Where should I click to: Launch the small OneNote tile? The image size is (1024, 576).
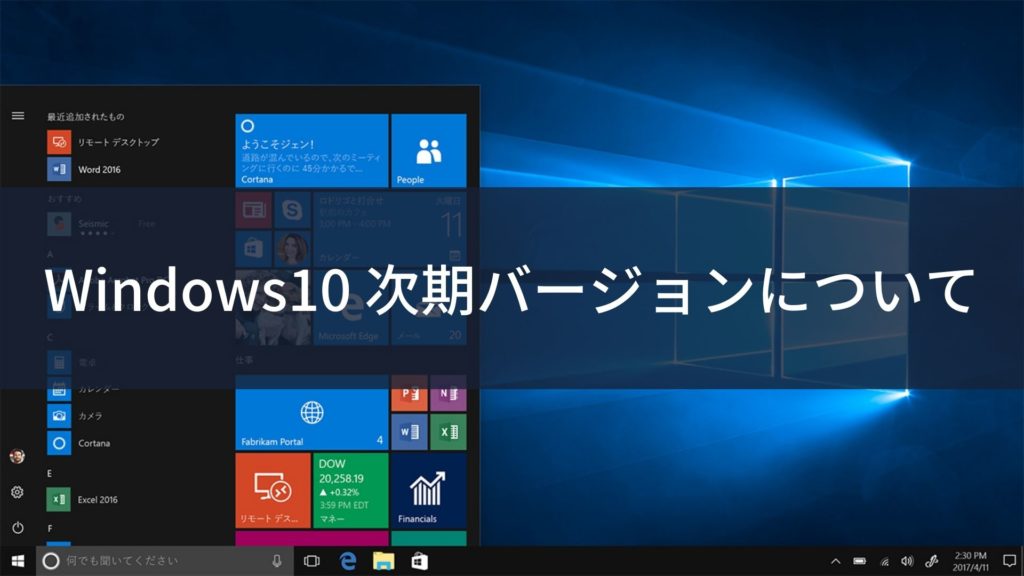coord(448,394)
